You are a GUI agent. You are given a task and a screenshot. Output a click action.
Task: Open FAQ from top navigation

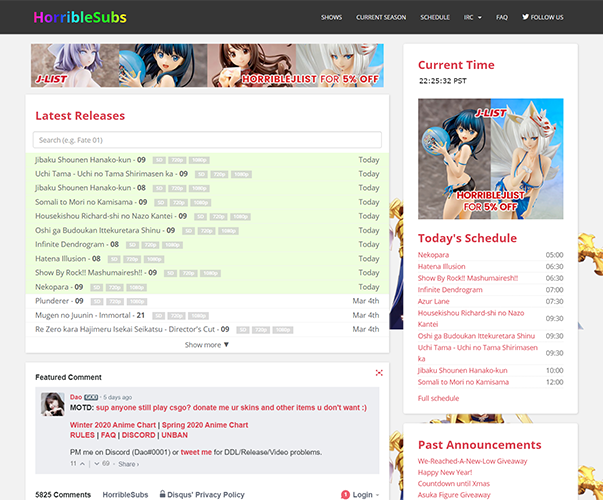pos(502,17)
